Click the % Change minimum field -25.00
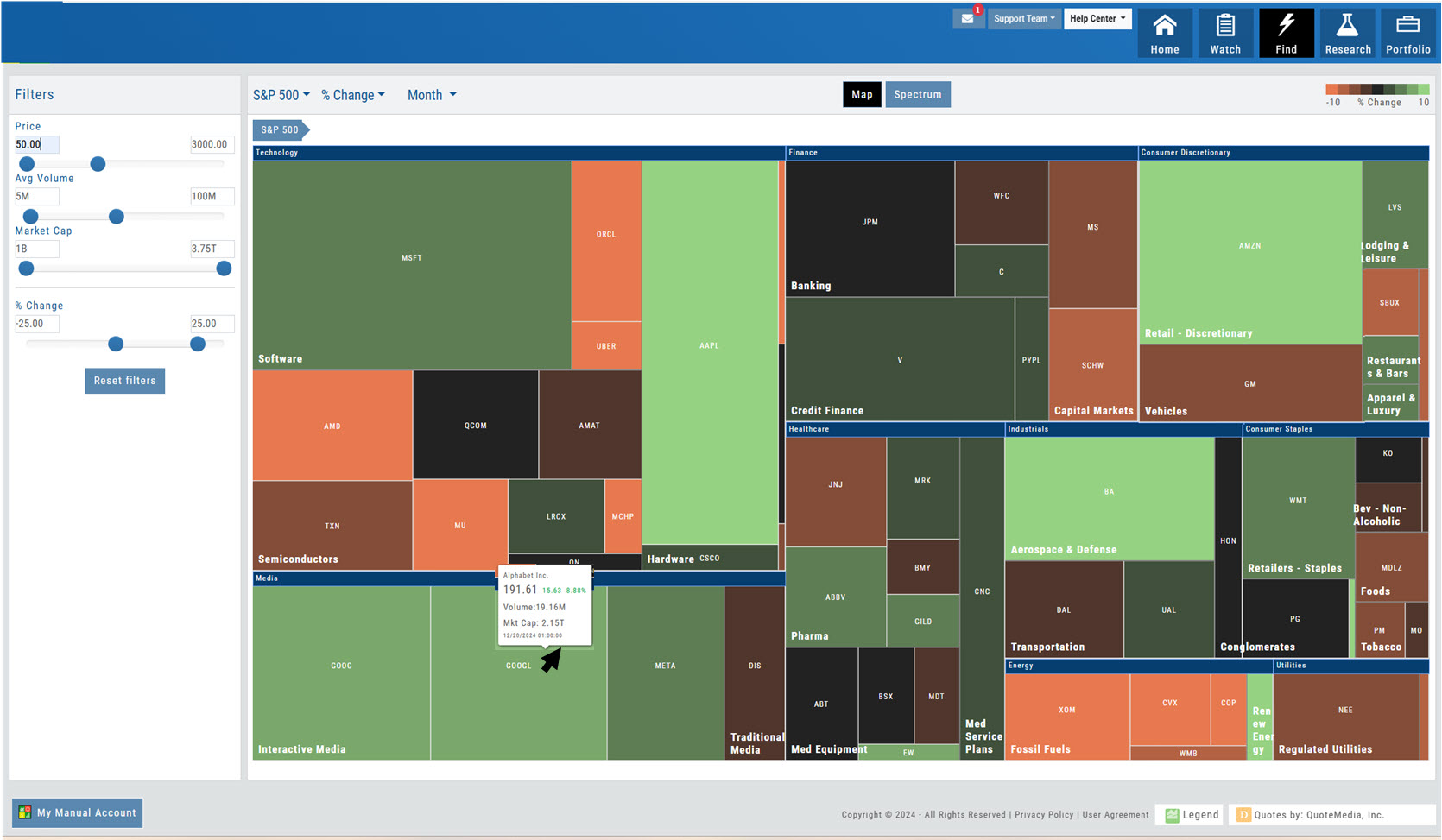This screenshot has height=840, width=1442. coord(37,324)
